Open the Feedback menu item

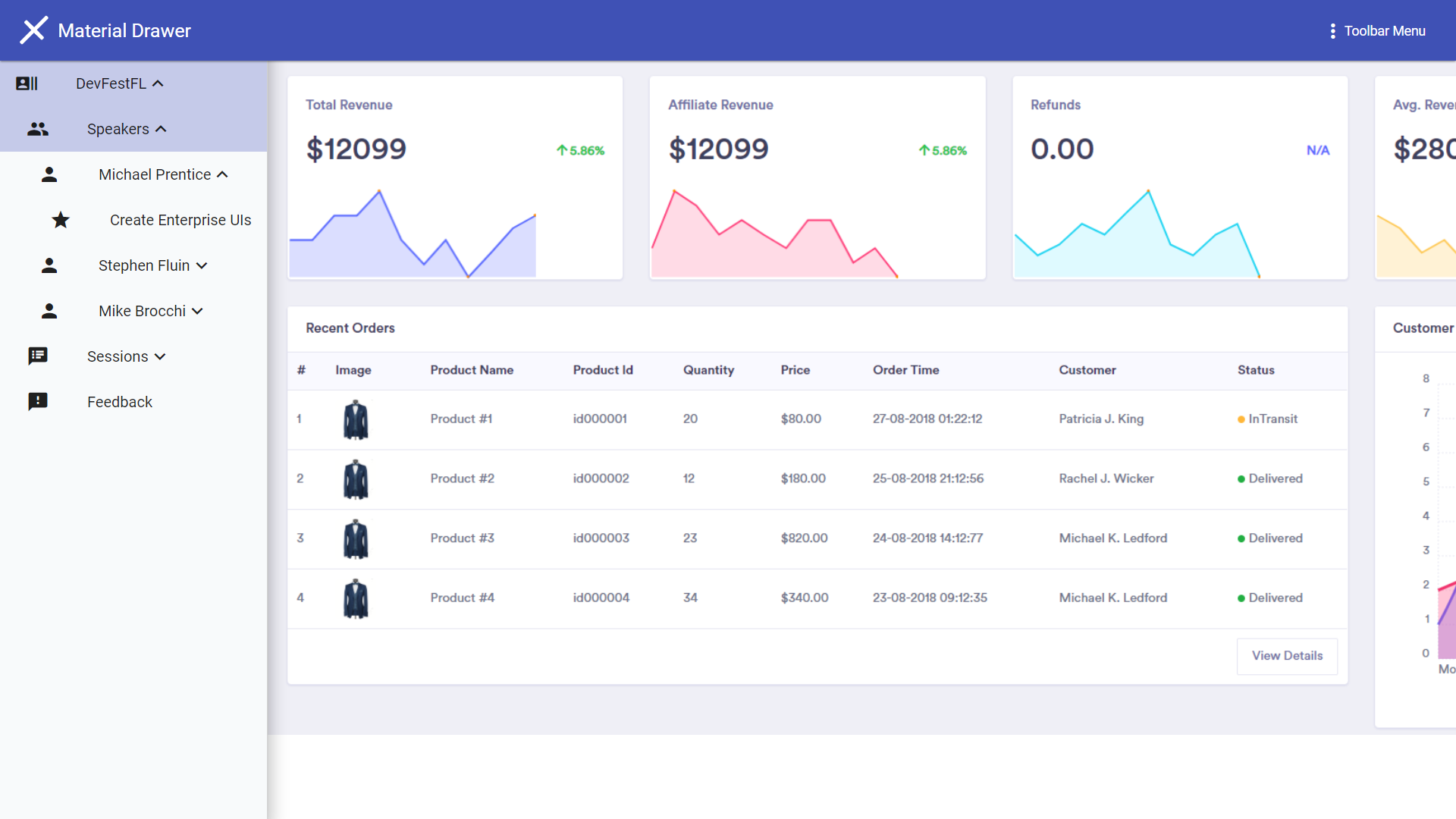[x=120, y=402]
